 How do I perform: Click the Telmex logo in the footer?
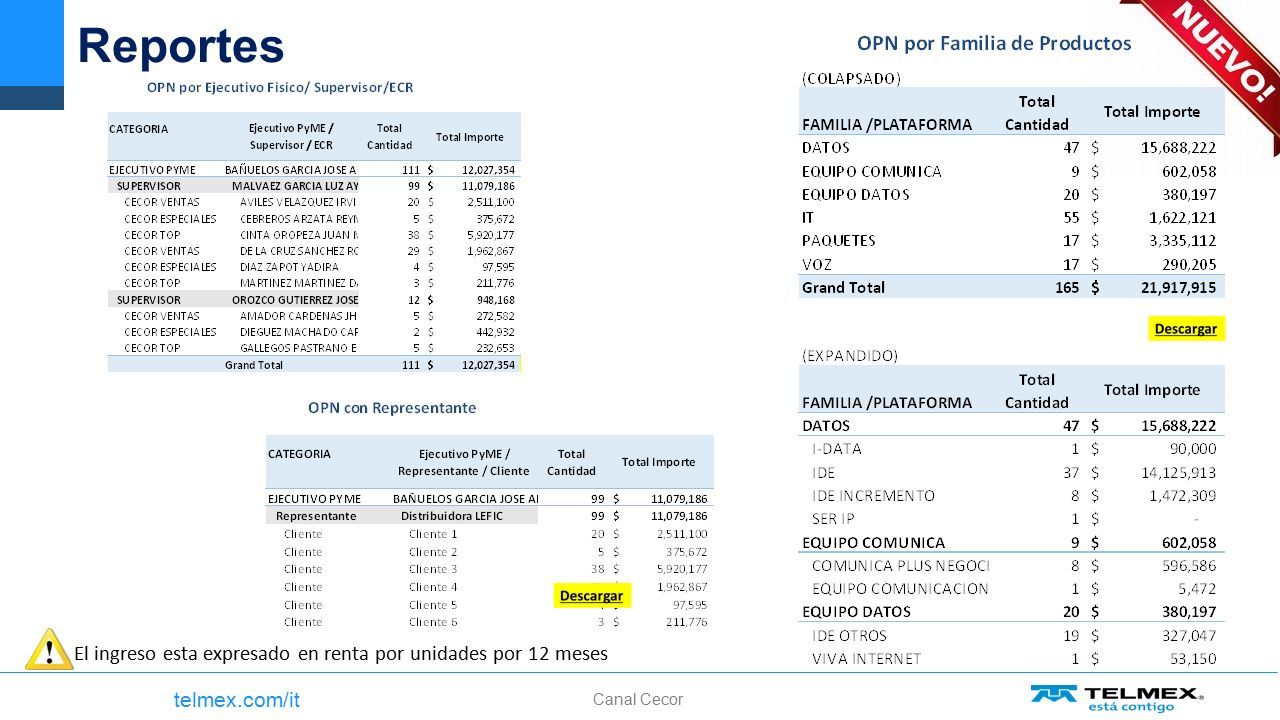[1116, 699]
